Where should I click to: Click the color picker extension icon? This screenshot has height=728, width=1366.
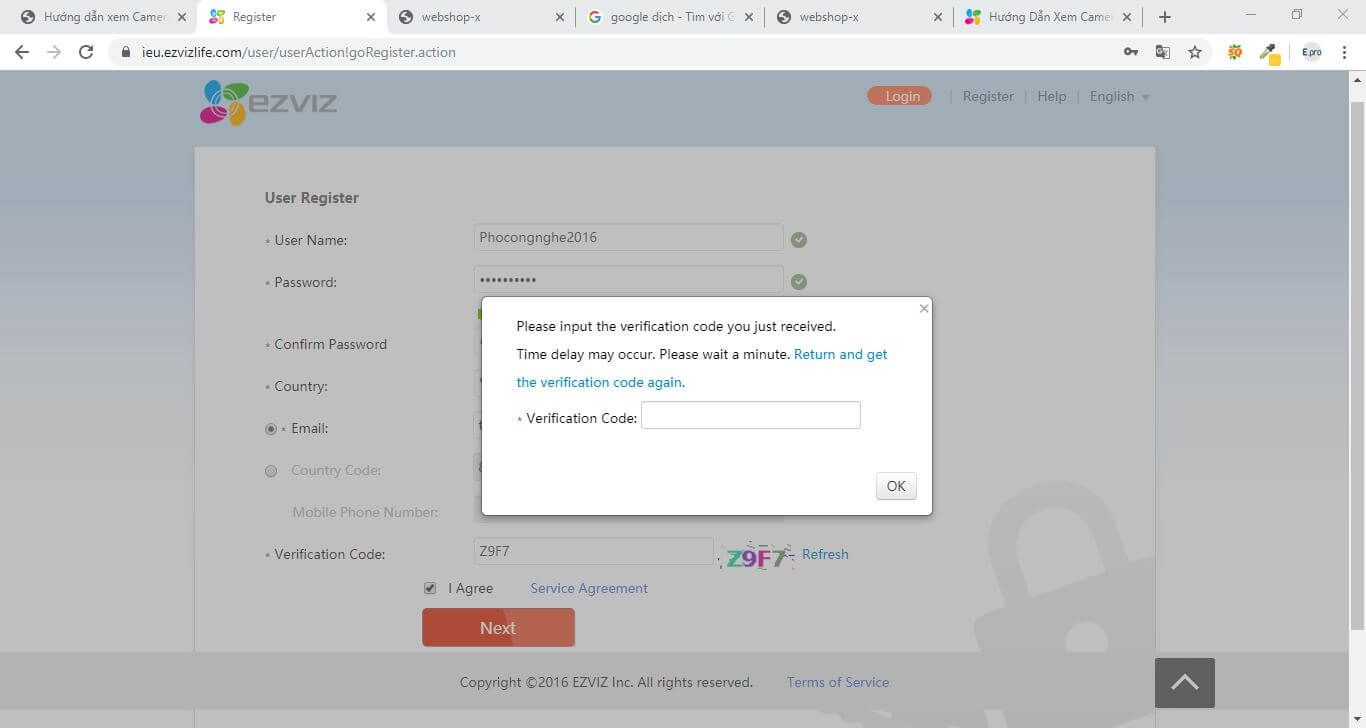pos(1270,53)
